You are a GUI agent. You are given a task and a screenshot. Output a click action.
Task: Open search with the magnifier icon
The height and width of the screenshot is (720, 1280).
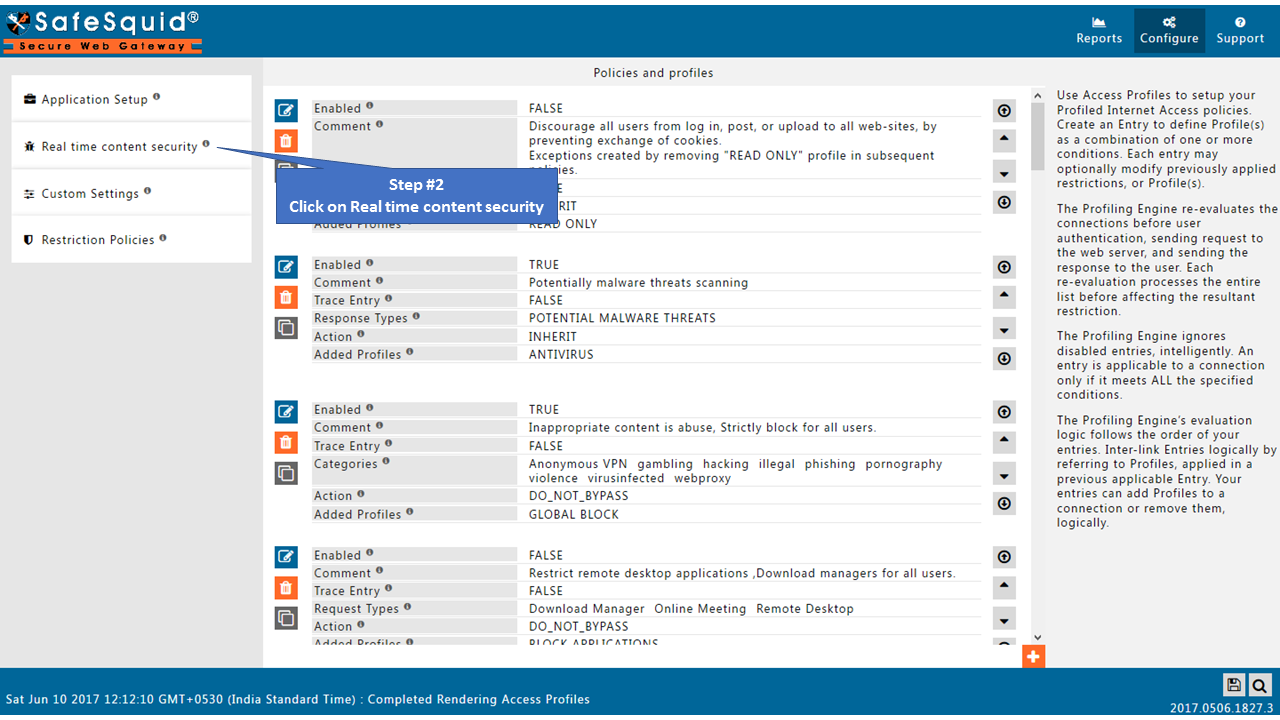pos(1260,685)
